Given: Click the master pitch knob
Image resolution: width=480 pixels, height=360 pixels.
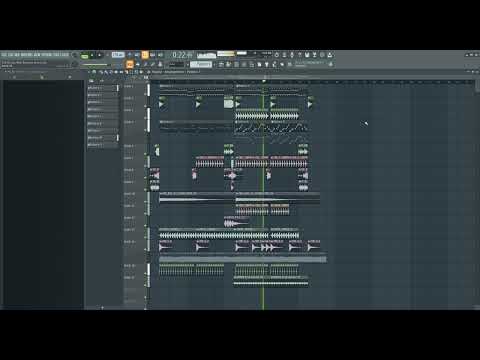Looking at the screenshot, I should click(75, 64).
